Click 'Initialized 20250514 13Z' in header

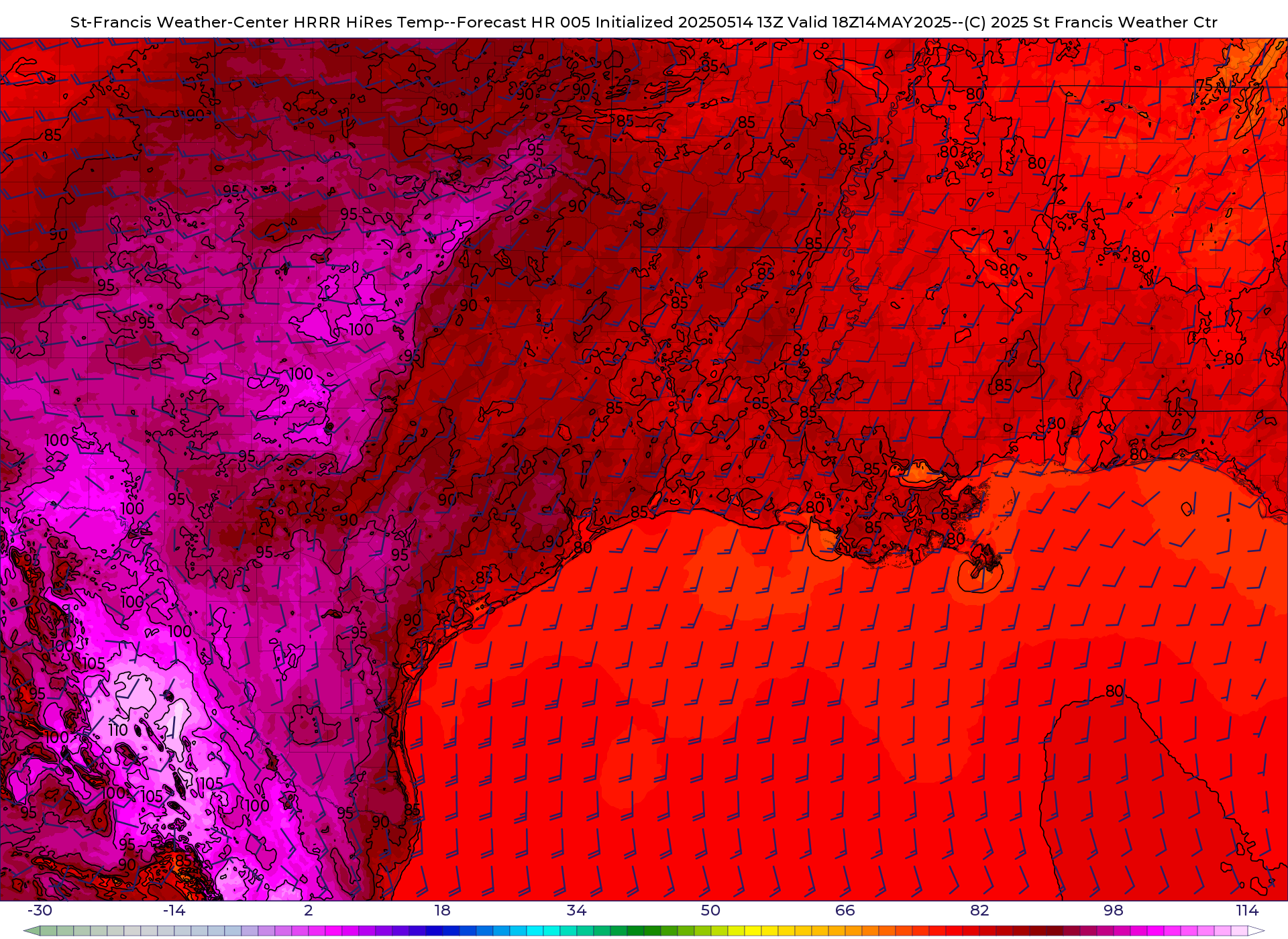click(x=689, y=22)
